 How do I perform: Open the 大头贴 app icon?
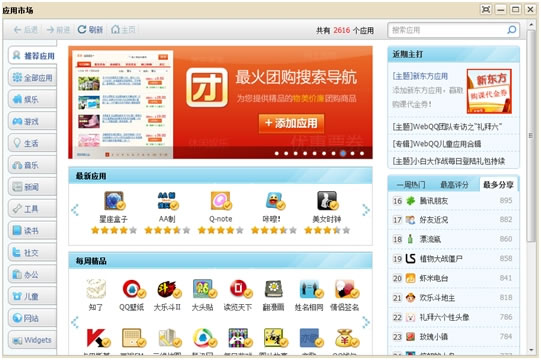tap(204, 289)
